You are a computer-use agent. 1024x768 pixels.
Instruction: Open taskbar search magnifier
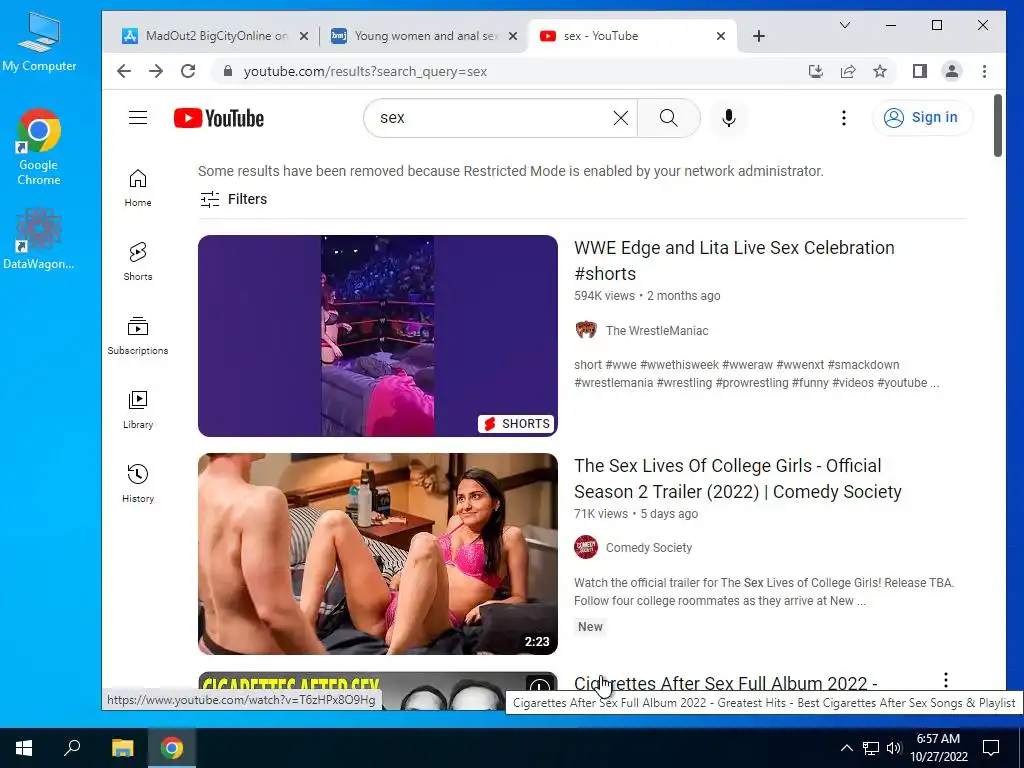click(72, 748)
